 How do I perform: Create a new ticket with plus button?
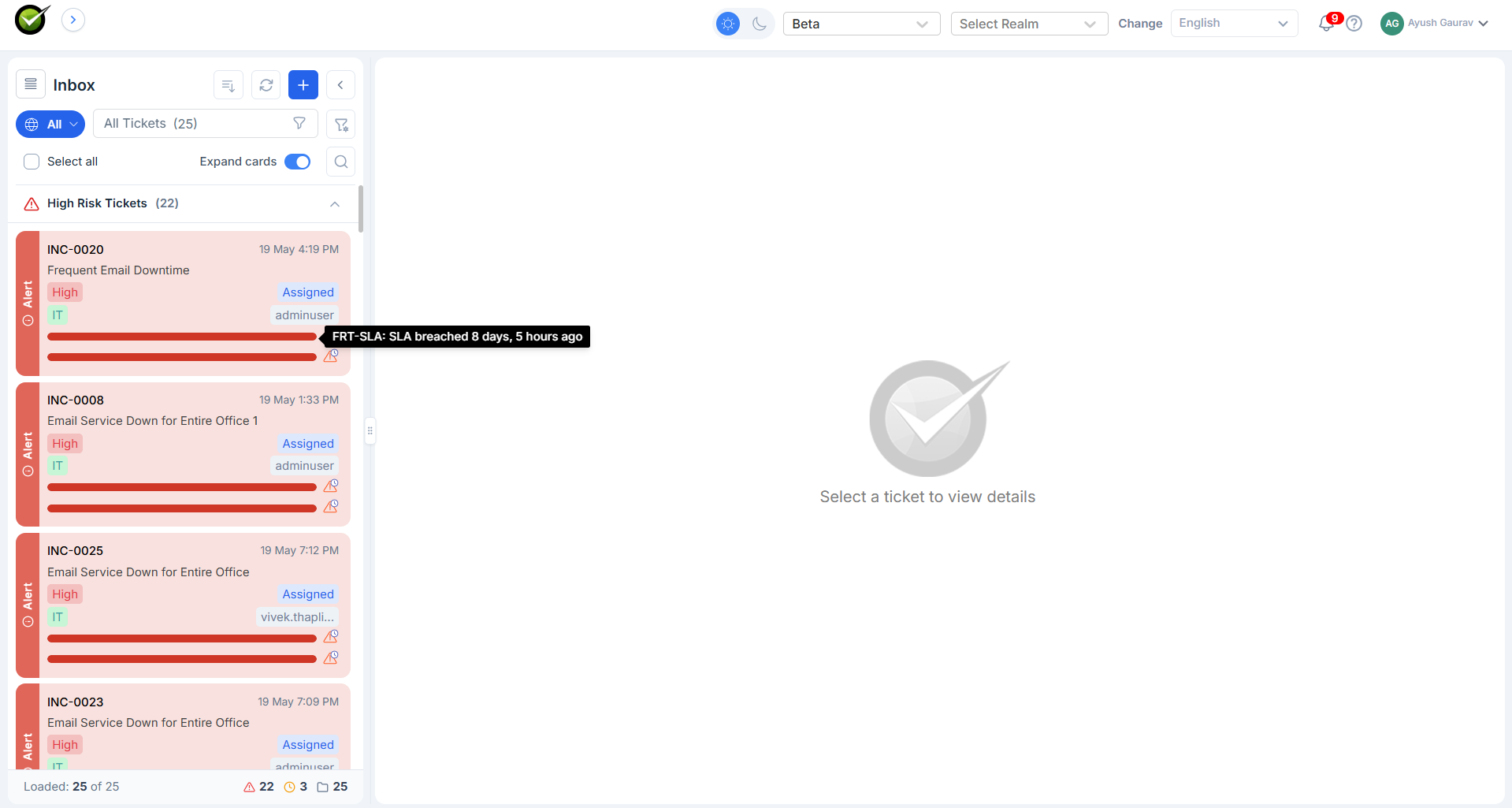click(x=303, y=85)
